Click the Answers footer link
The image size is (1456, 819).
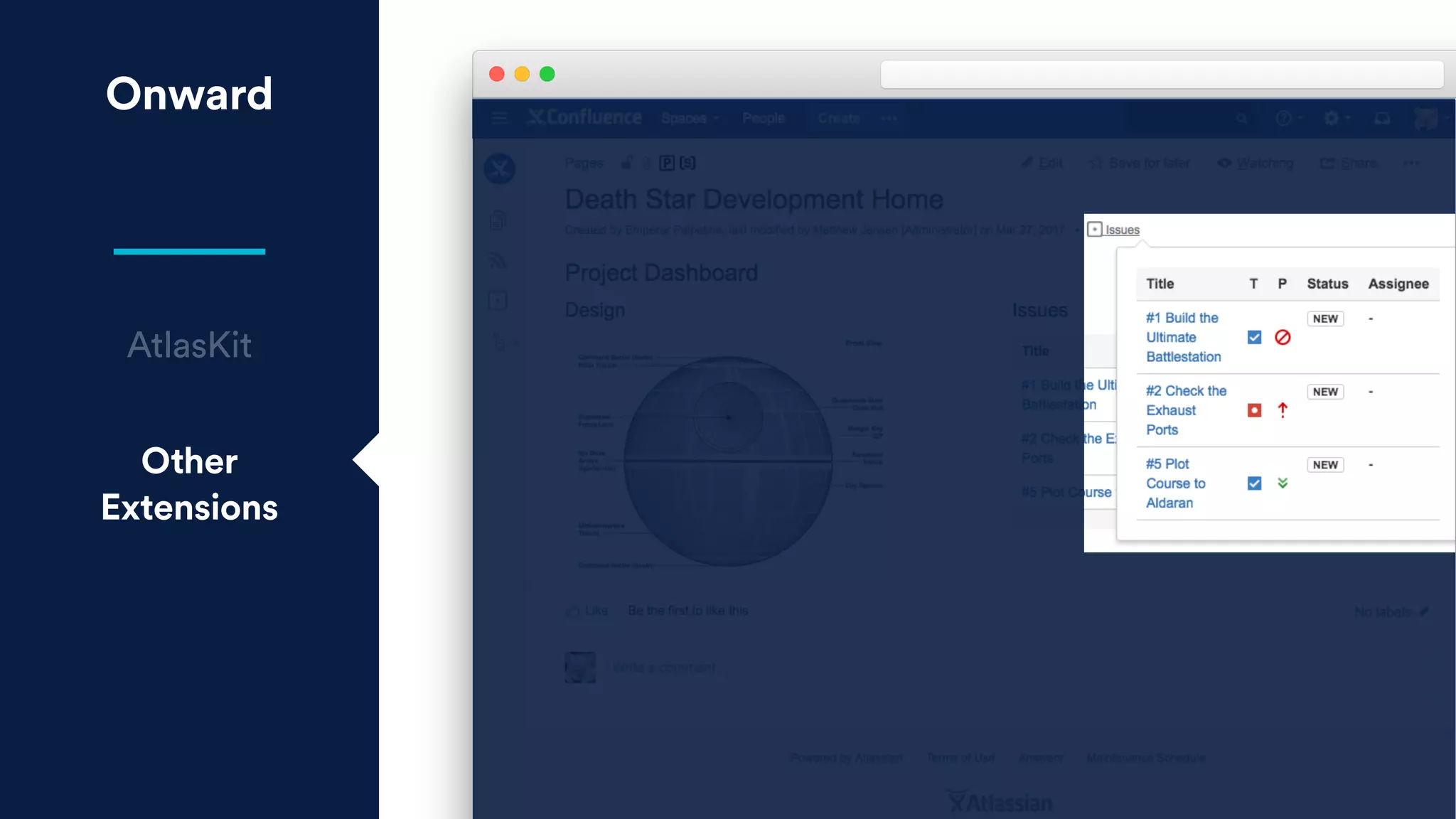[1041, 758]
